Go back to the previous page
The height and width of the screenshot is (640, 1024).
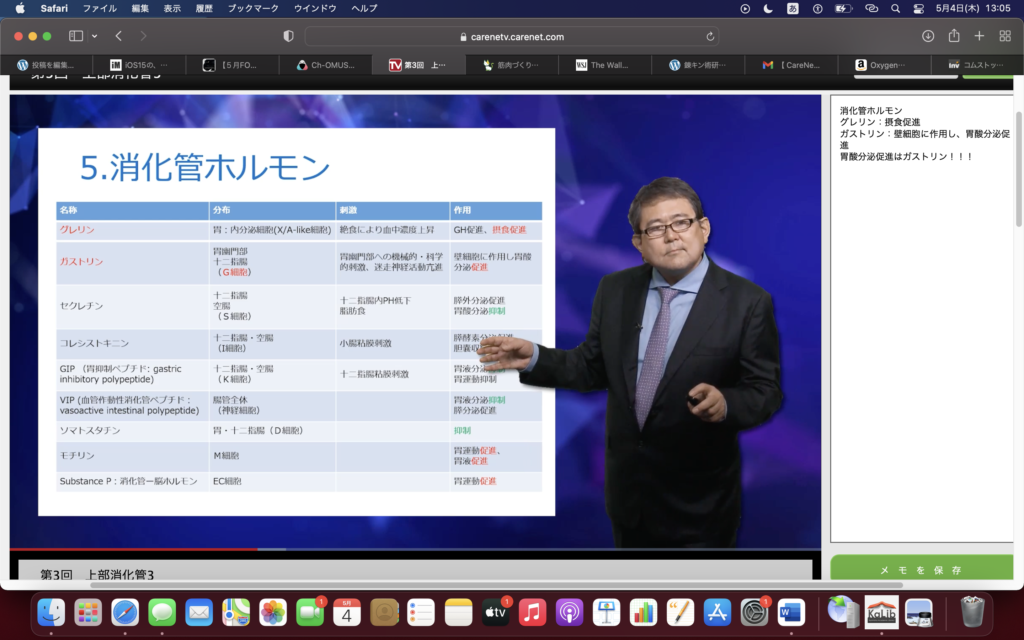point(118,36)
